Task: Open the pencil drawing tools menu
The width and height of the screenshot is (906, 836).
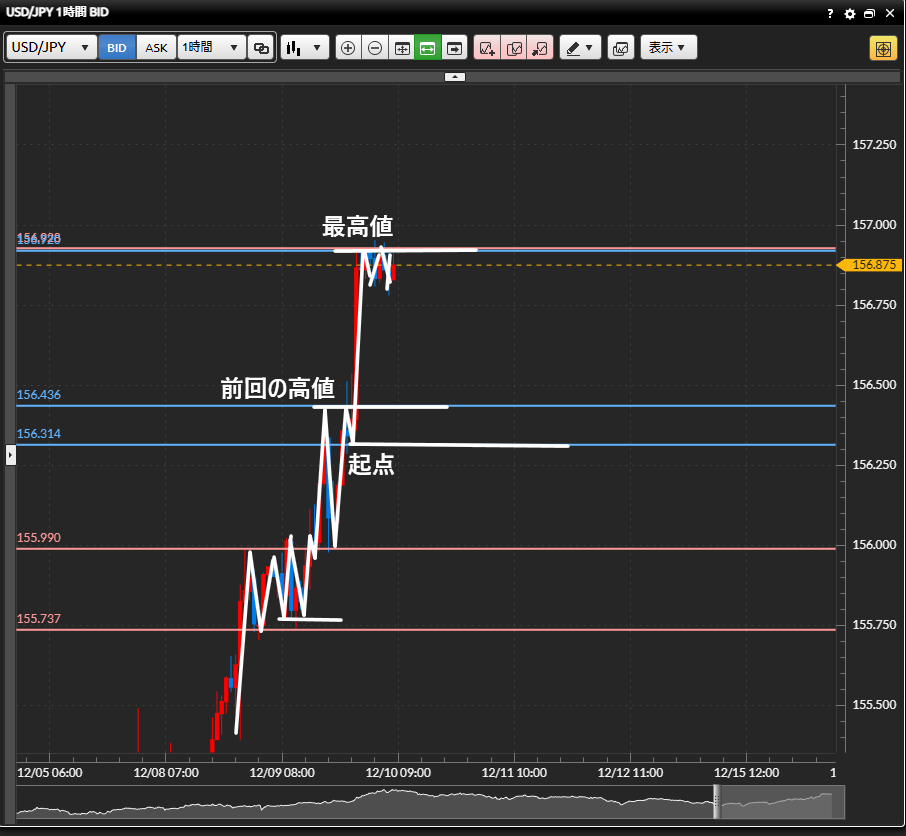Action: tap(580, 48)
